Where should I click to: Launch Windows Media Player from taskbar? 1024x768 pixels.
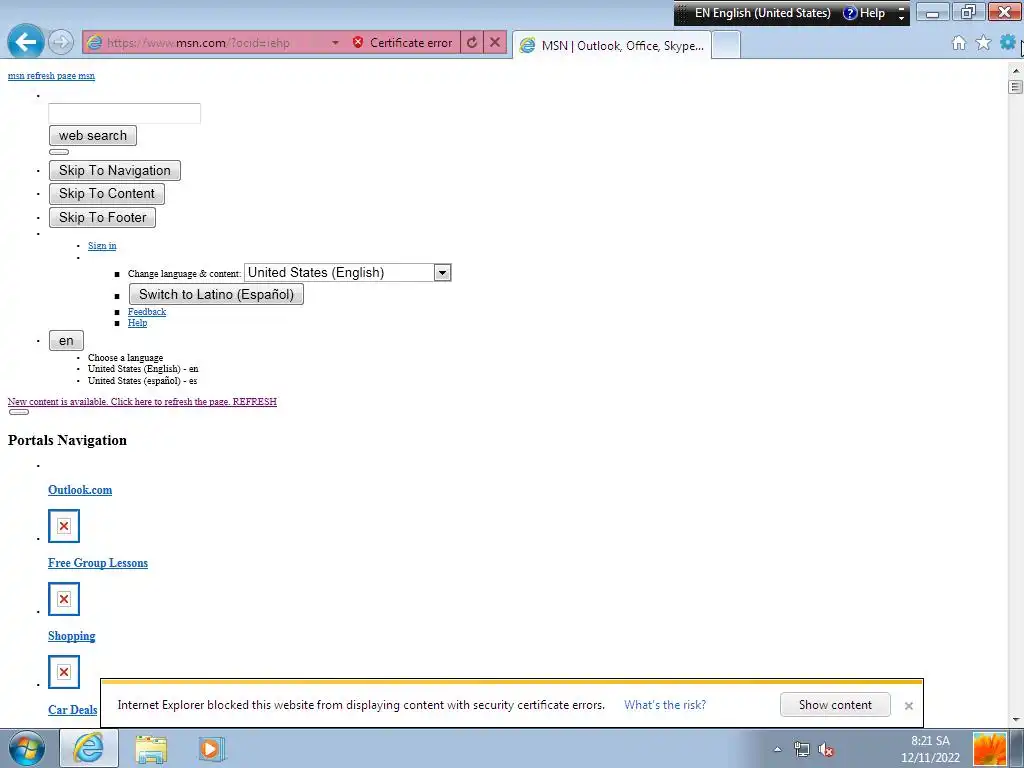211,749
